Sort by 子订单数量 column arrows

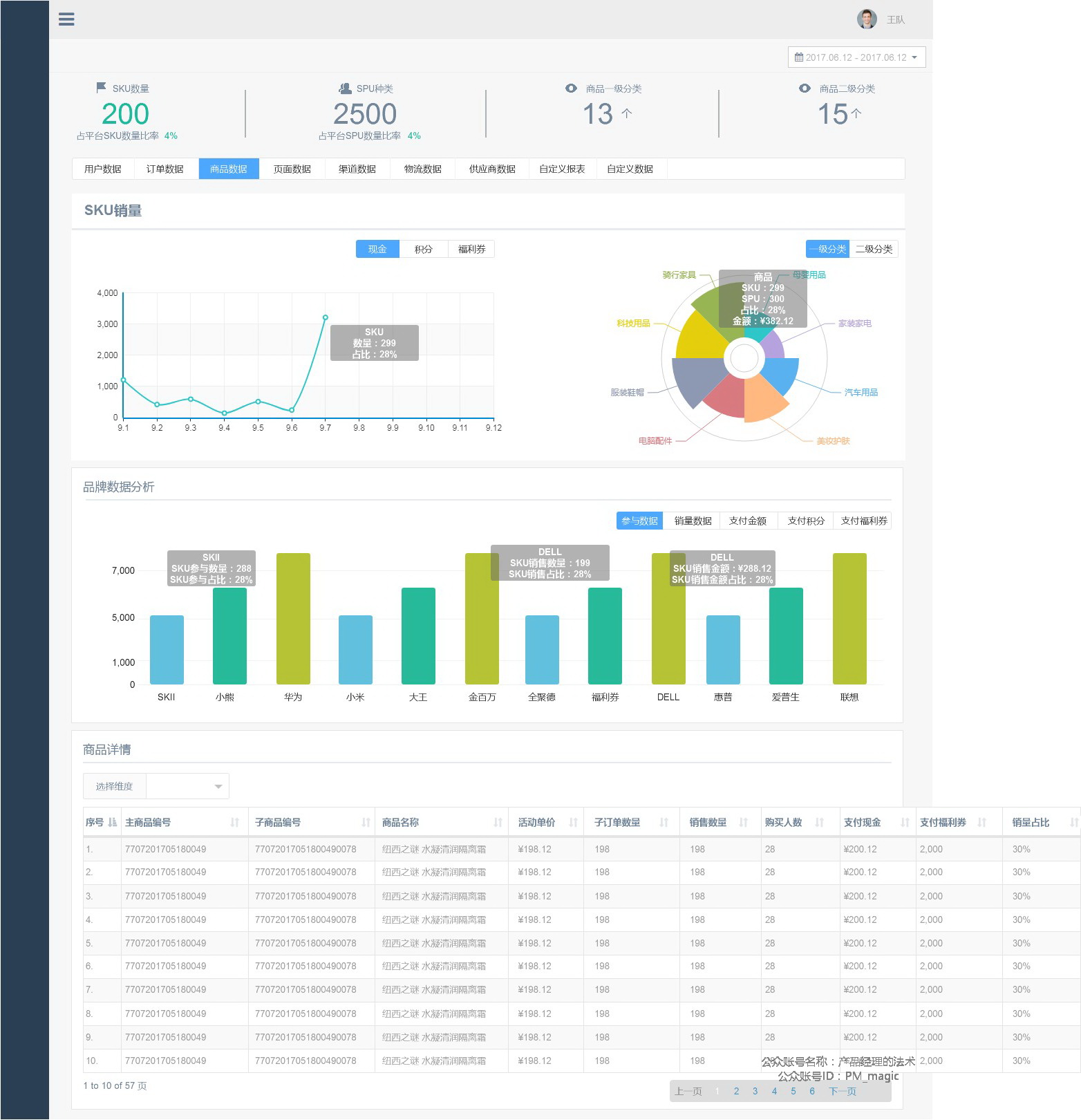(x=664, y=822)
